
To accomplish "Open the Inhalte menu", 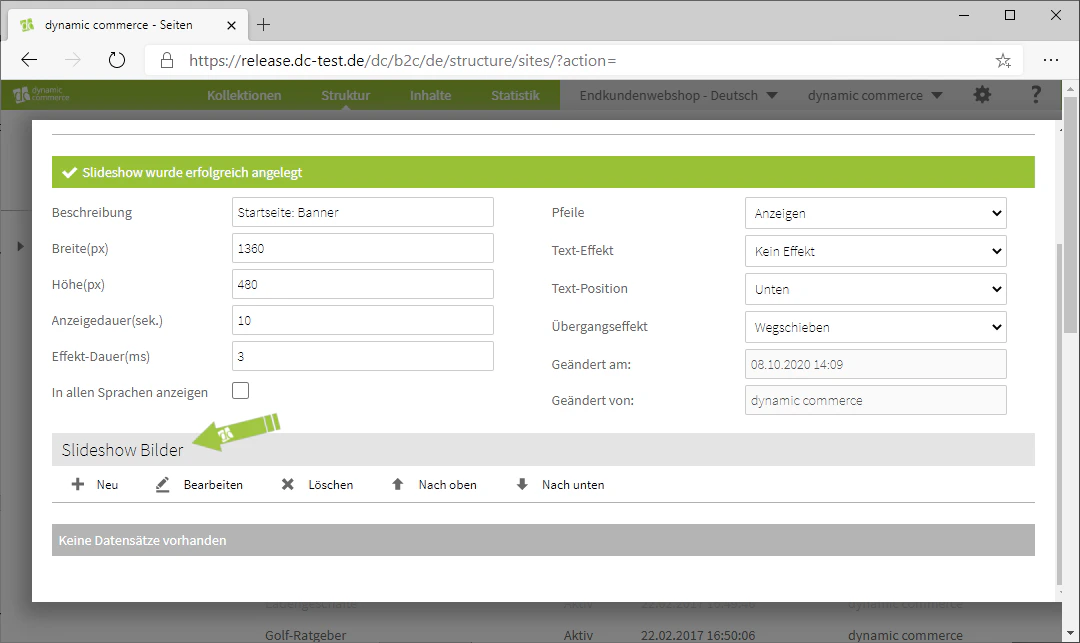I will point(430,95).
